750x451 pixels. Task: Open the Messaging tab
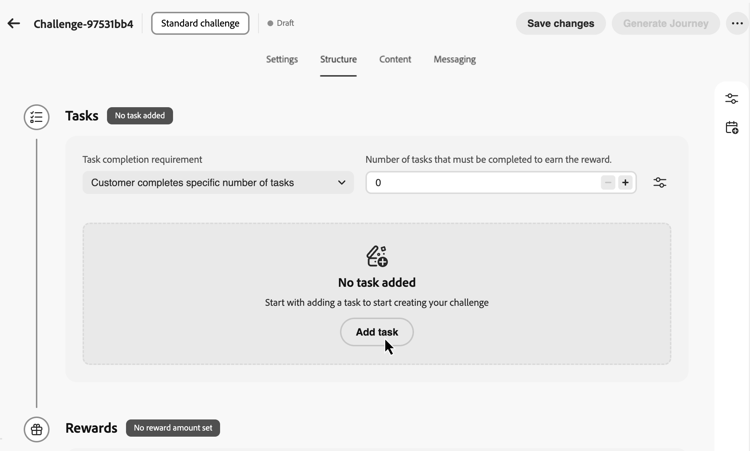454,59
